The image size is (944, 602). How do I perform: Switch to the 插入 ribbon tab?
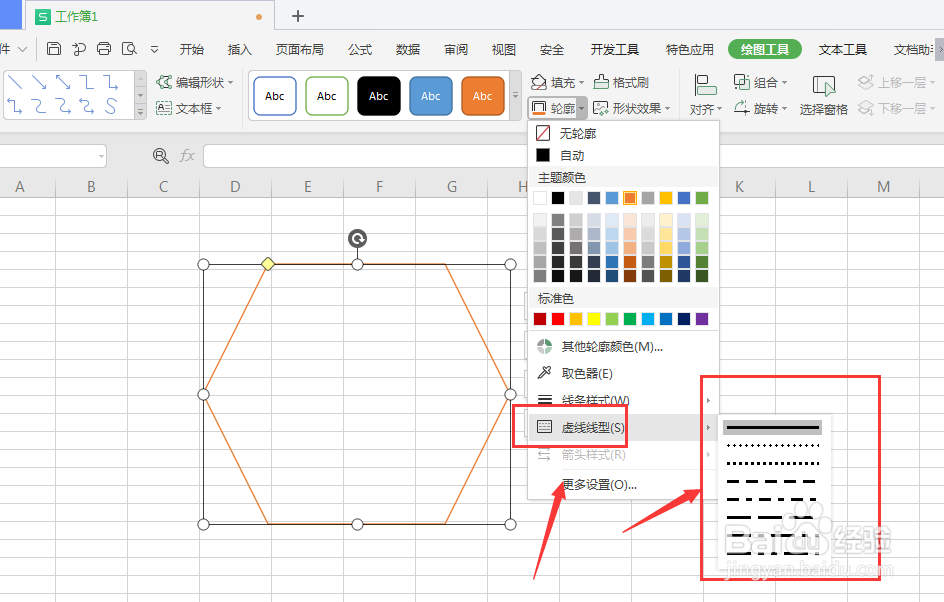click(x=240, y=48)
